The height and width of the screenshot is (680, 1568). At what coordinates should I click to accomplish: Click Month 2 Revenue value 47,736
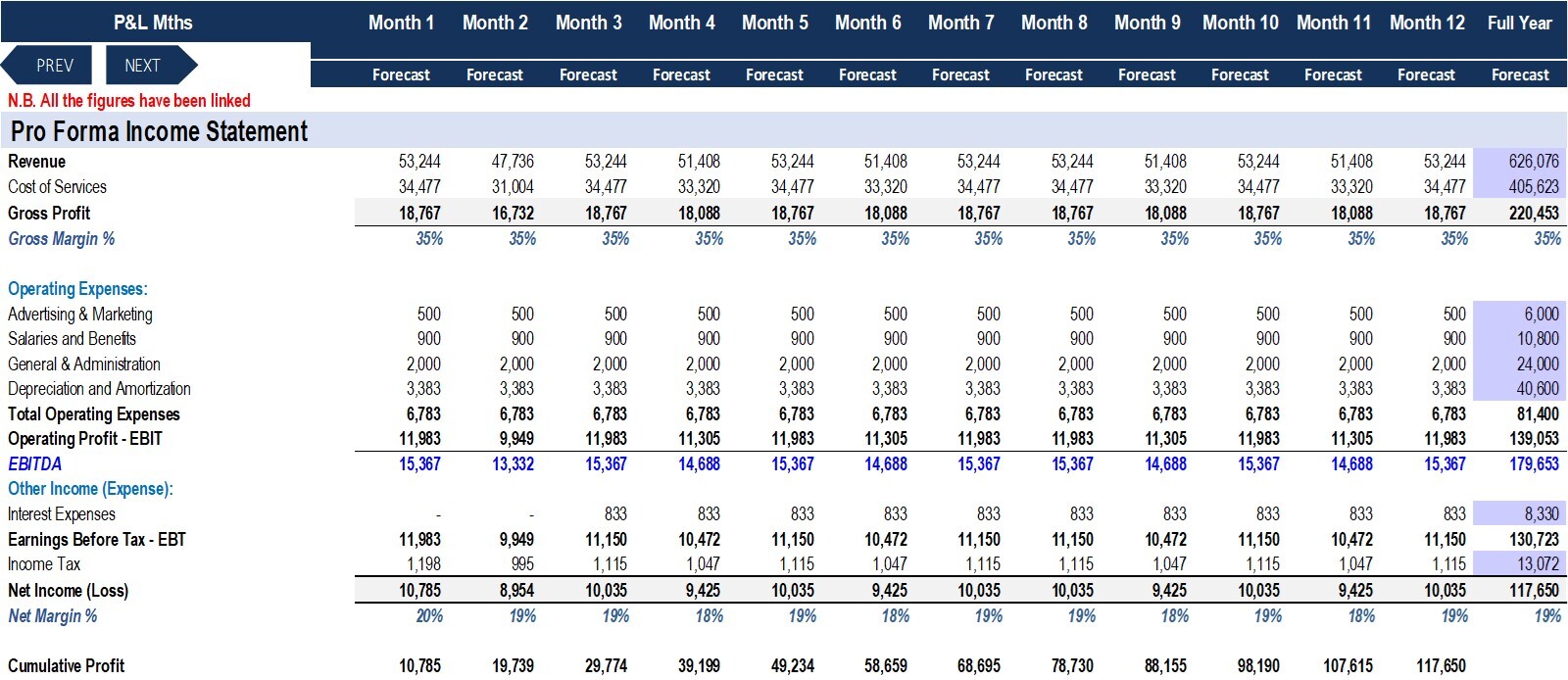pos(513,162)
